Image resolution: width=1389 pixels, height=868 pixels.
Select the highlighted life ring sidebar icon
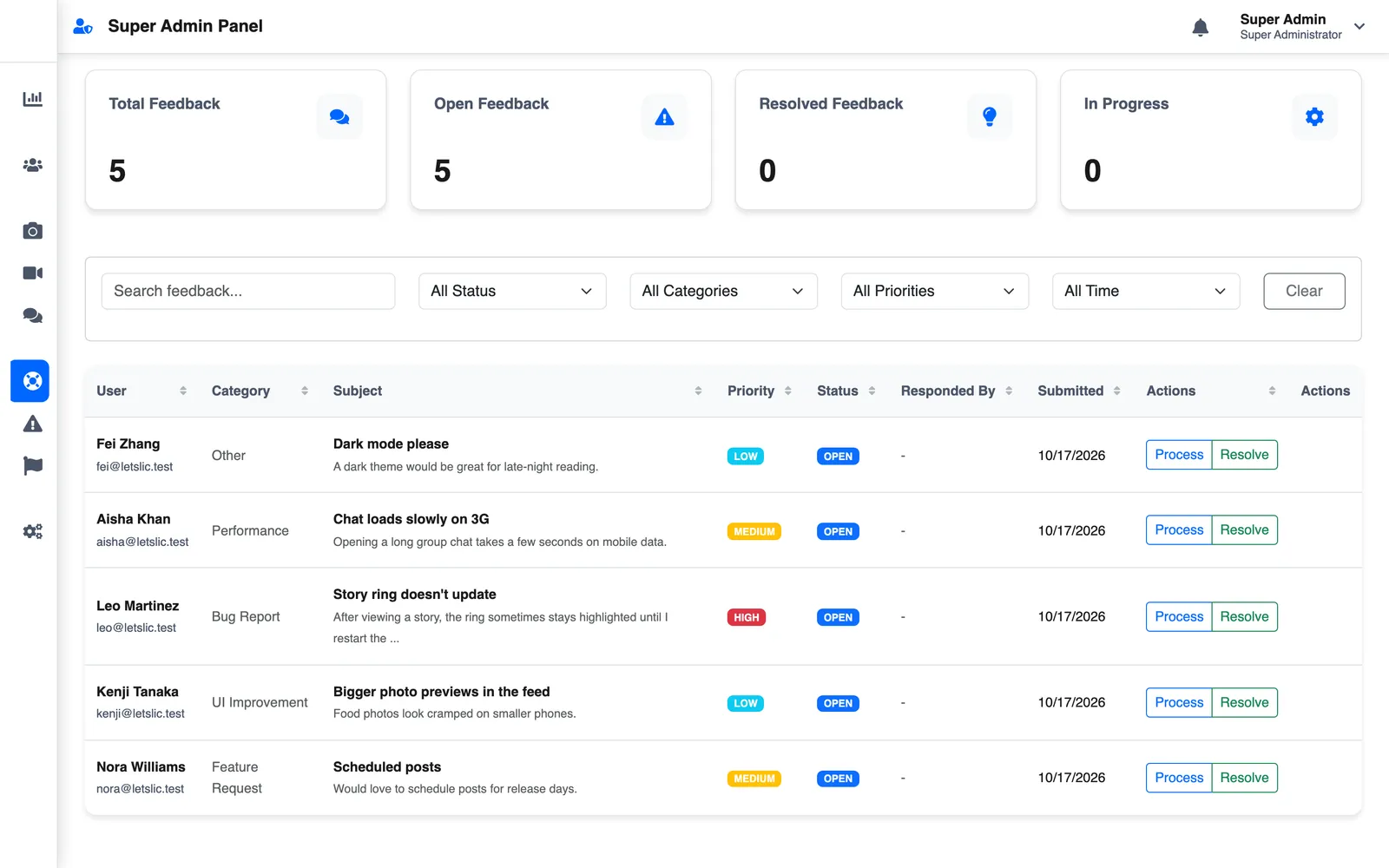pos(30,381)
